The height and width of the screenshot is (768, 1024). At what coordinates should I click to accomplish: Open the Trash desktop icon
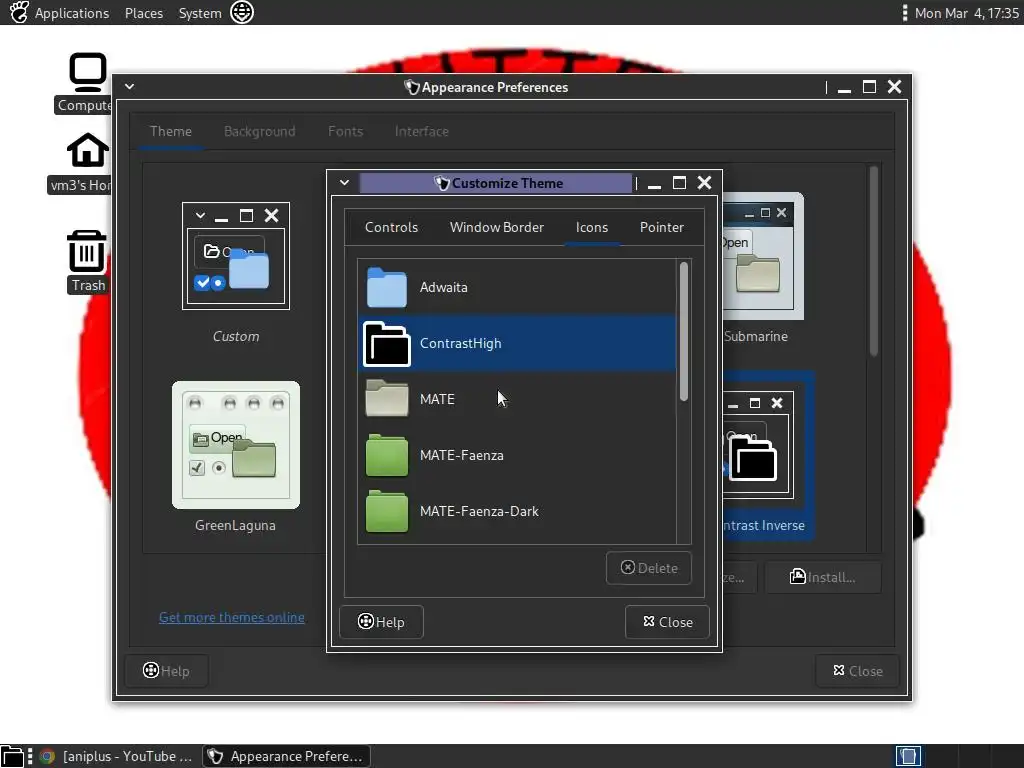(x=87, y=251)
